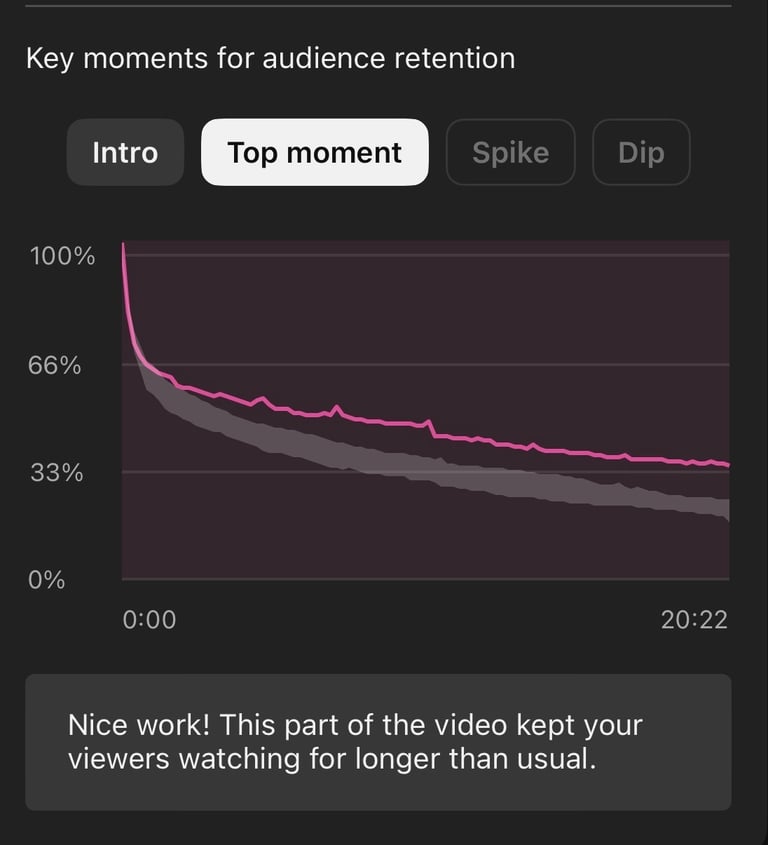This screenshot has height=845, width=768.
Task: Click the 100% axis label
Action: tap(63, 256)
